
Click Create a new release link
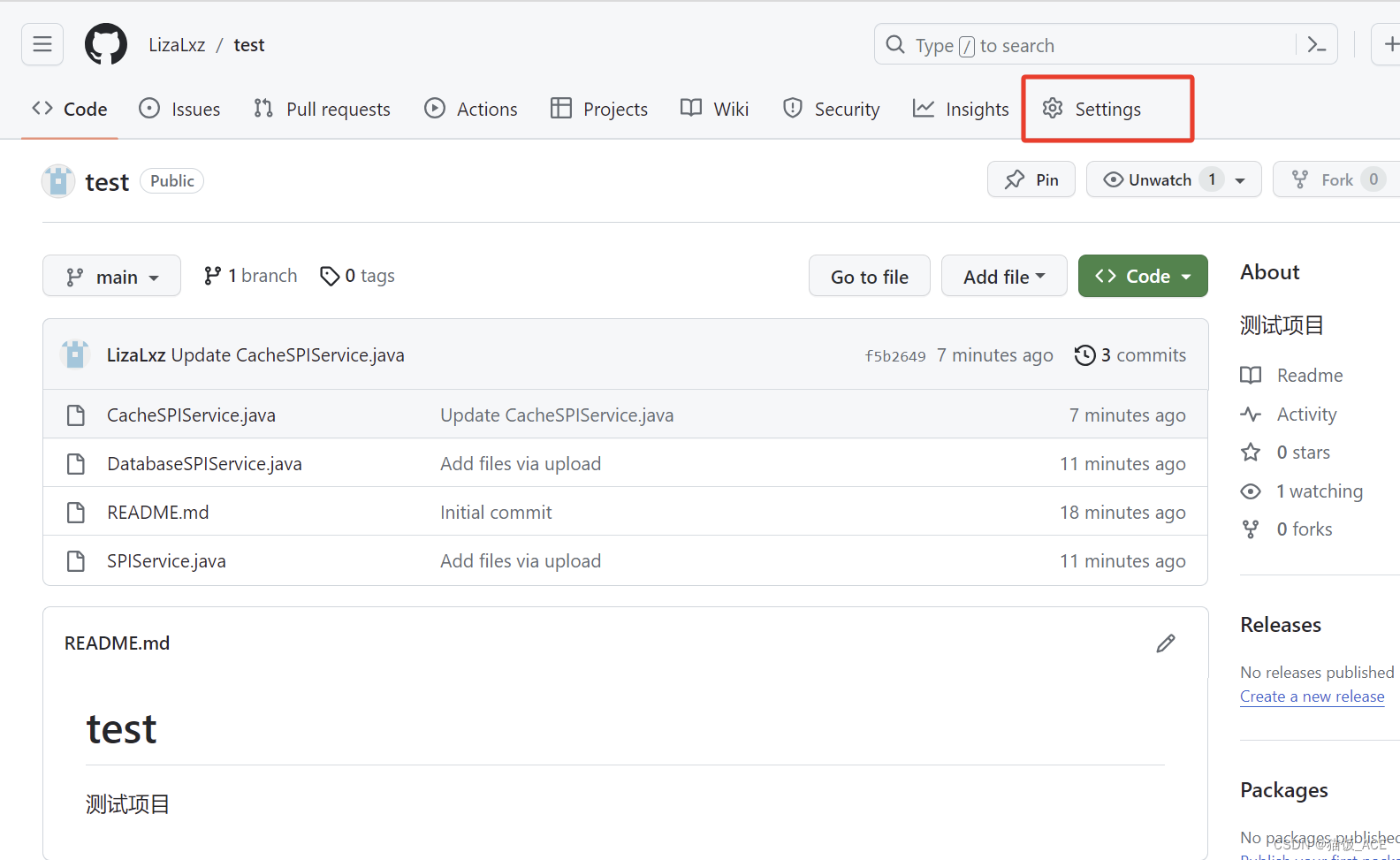click(1312, 696)
